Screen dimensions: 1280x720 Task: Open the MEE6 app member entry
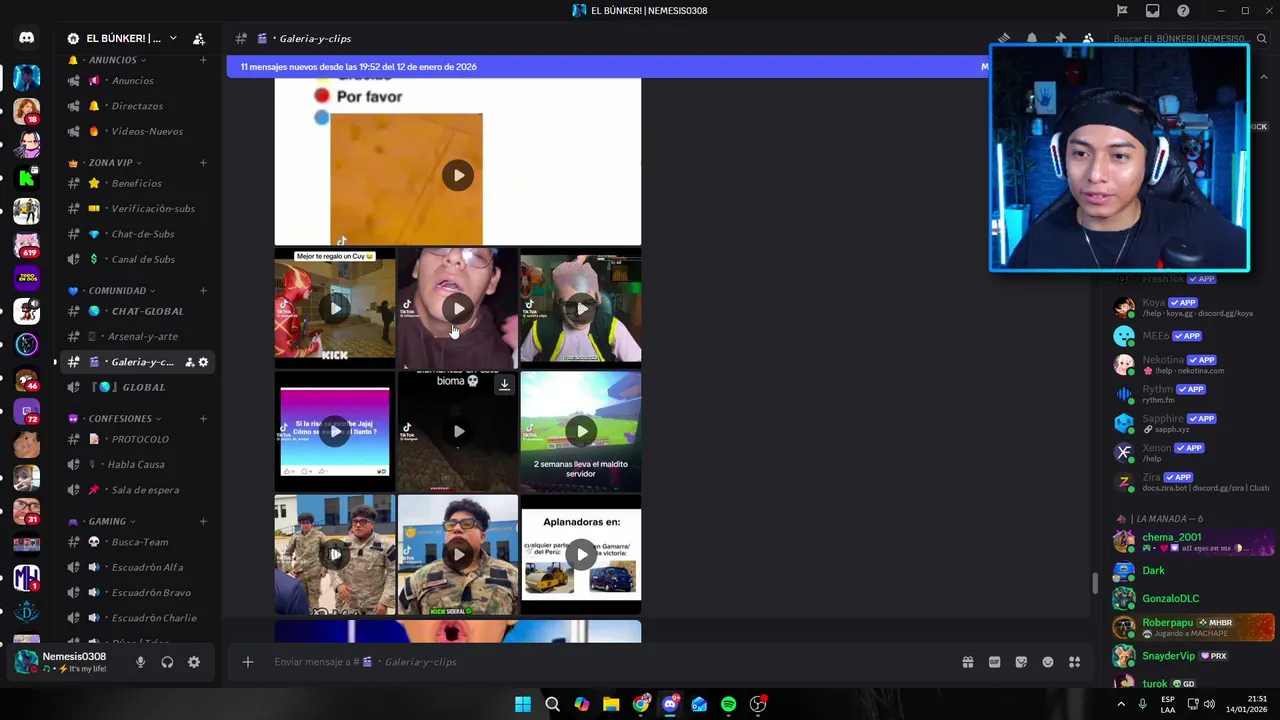point(1192,336)
